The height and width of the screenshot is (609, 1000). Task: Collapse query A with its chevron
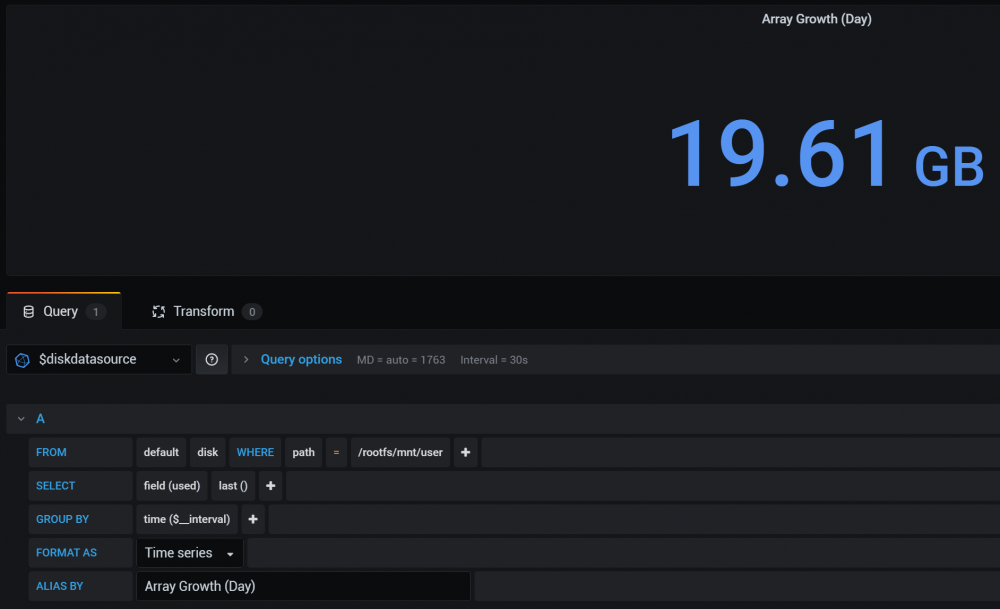[21, 419]
